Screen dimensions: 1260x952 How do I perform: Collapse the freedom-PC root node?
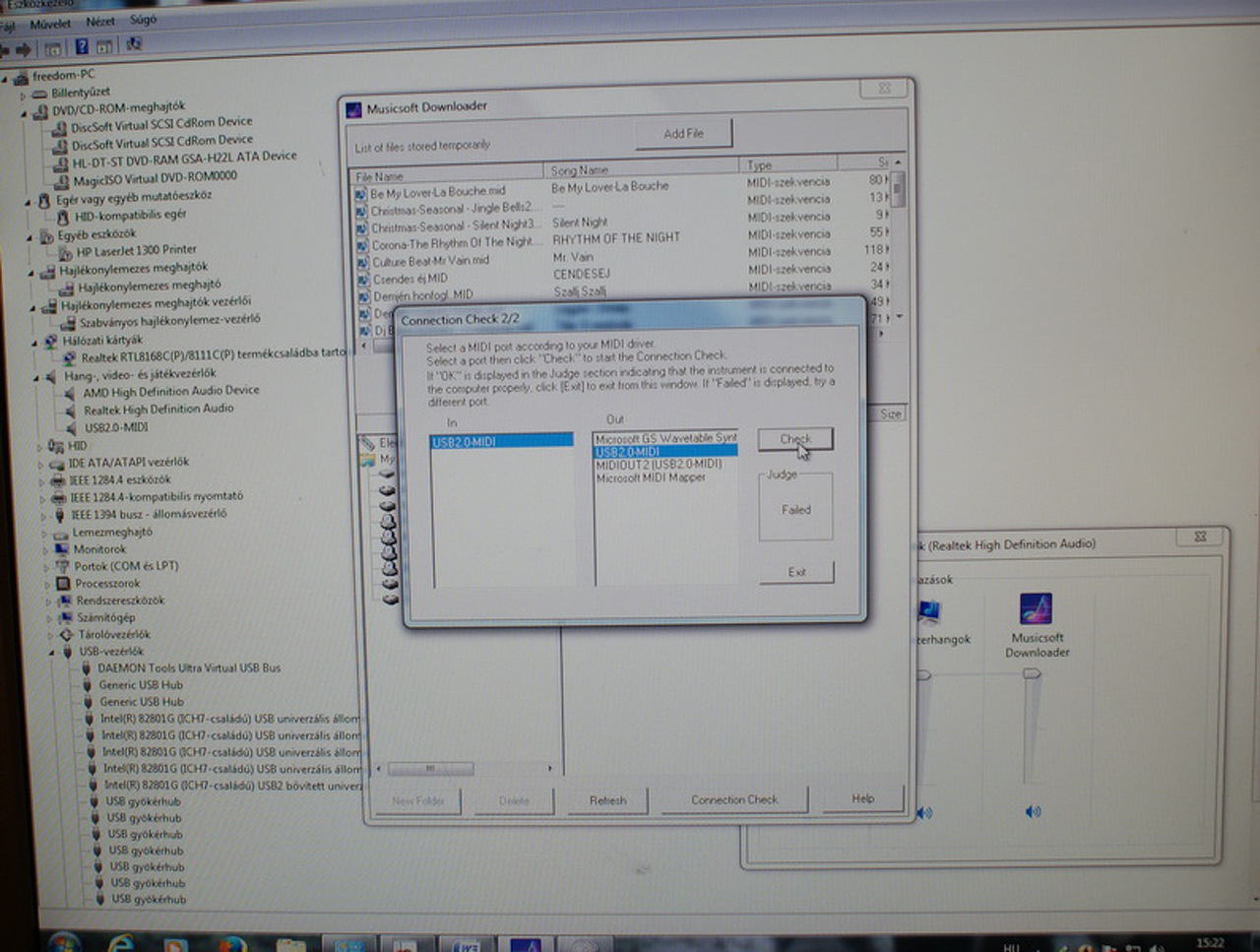click(6, 78)
